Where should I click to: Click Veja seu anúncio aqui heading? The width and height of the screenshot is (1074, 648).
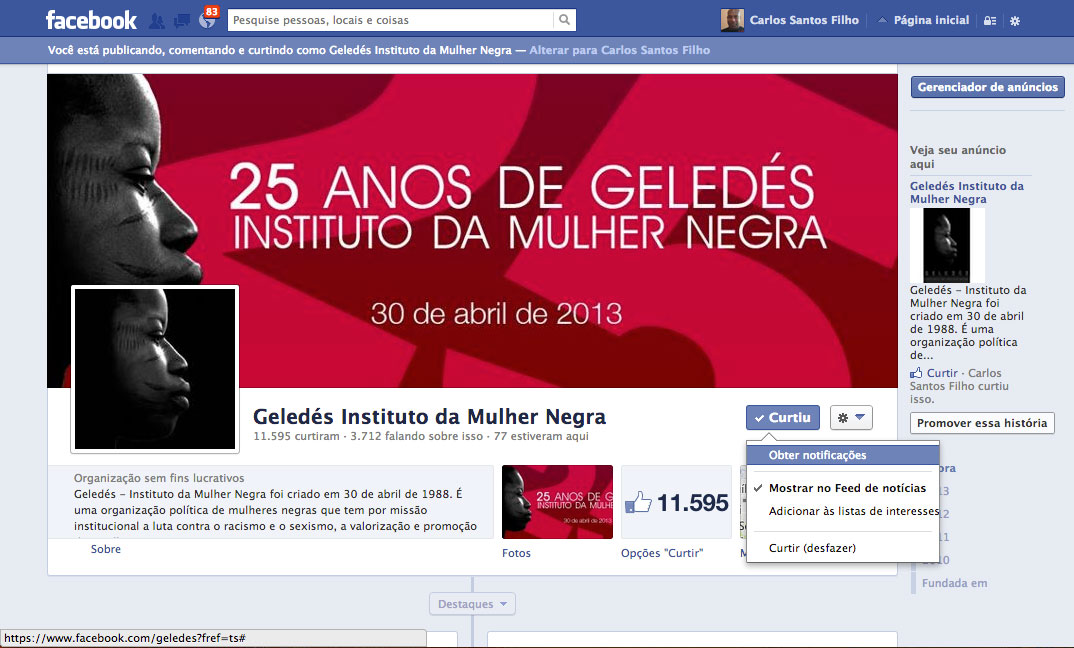(958, 157)
